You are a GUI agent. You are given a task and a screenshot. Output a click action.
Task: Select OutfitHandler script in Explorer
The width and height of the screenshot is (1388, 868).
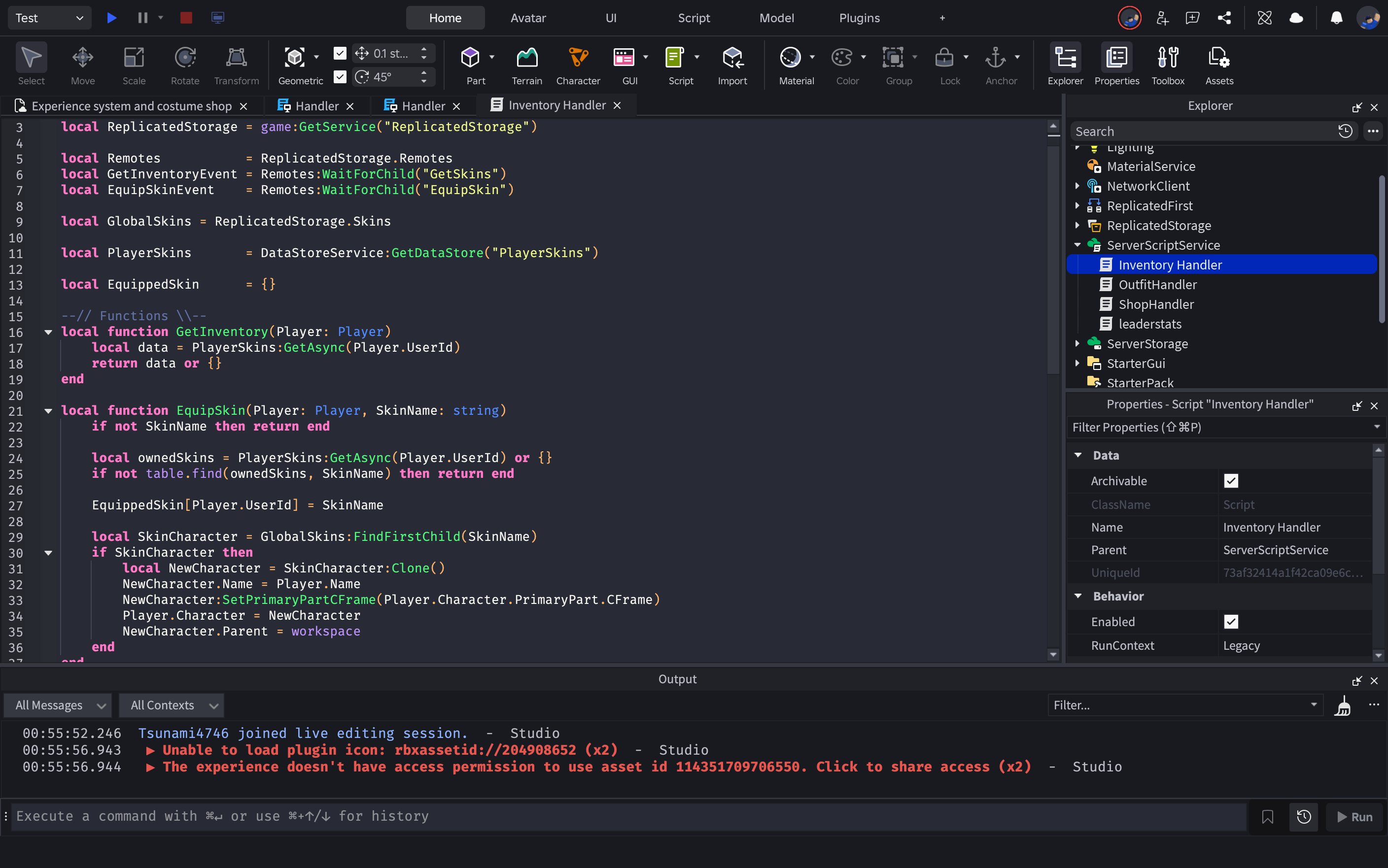click(x=1157, y=285)
